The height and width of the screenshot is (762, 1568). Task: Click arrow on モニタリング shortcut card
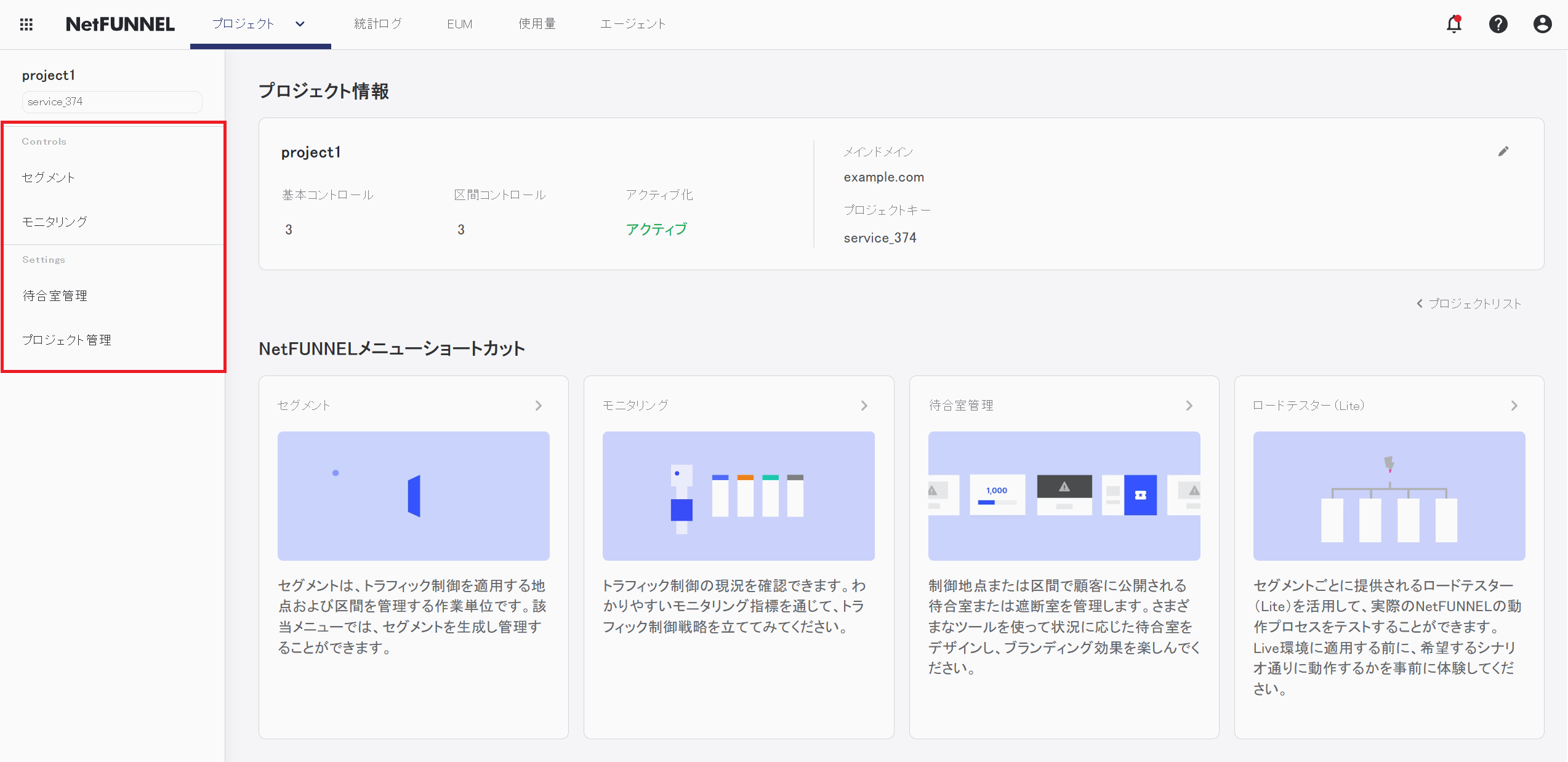click(x=864, y=406)
